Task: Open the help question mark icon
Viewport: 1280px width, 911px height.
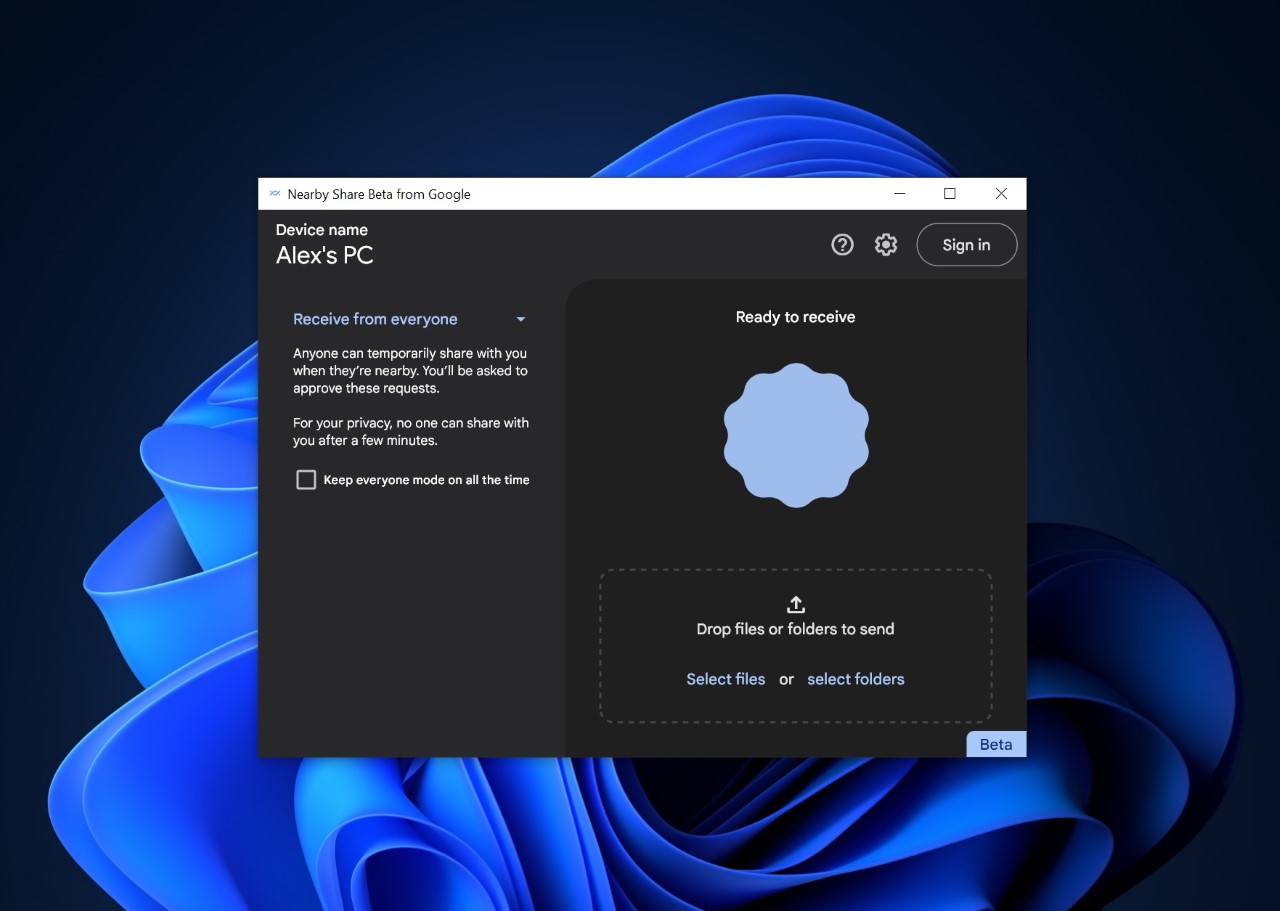Action: coord(842,245)
